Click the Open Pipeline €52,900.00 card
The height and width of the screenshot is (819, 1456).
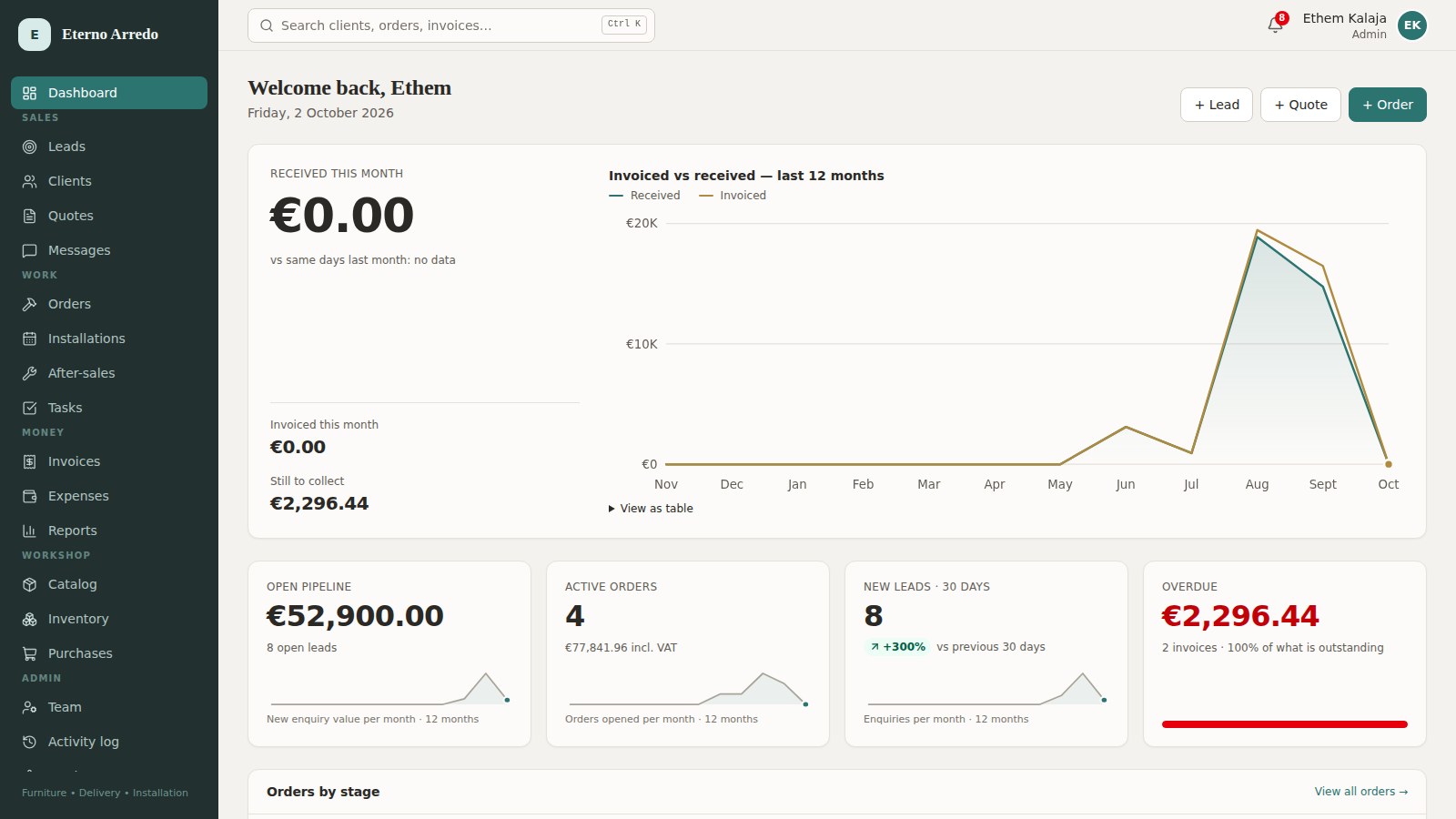(x=389, y=654)
